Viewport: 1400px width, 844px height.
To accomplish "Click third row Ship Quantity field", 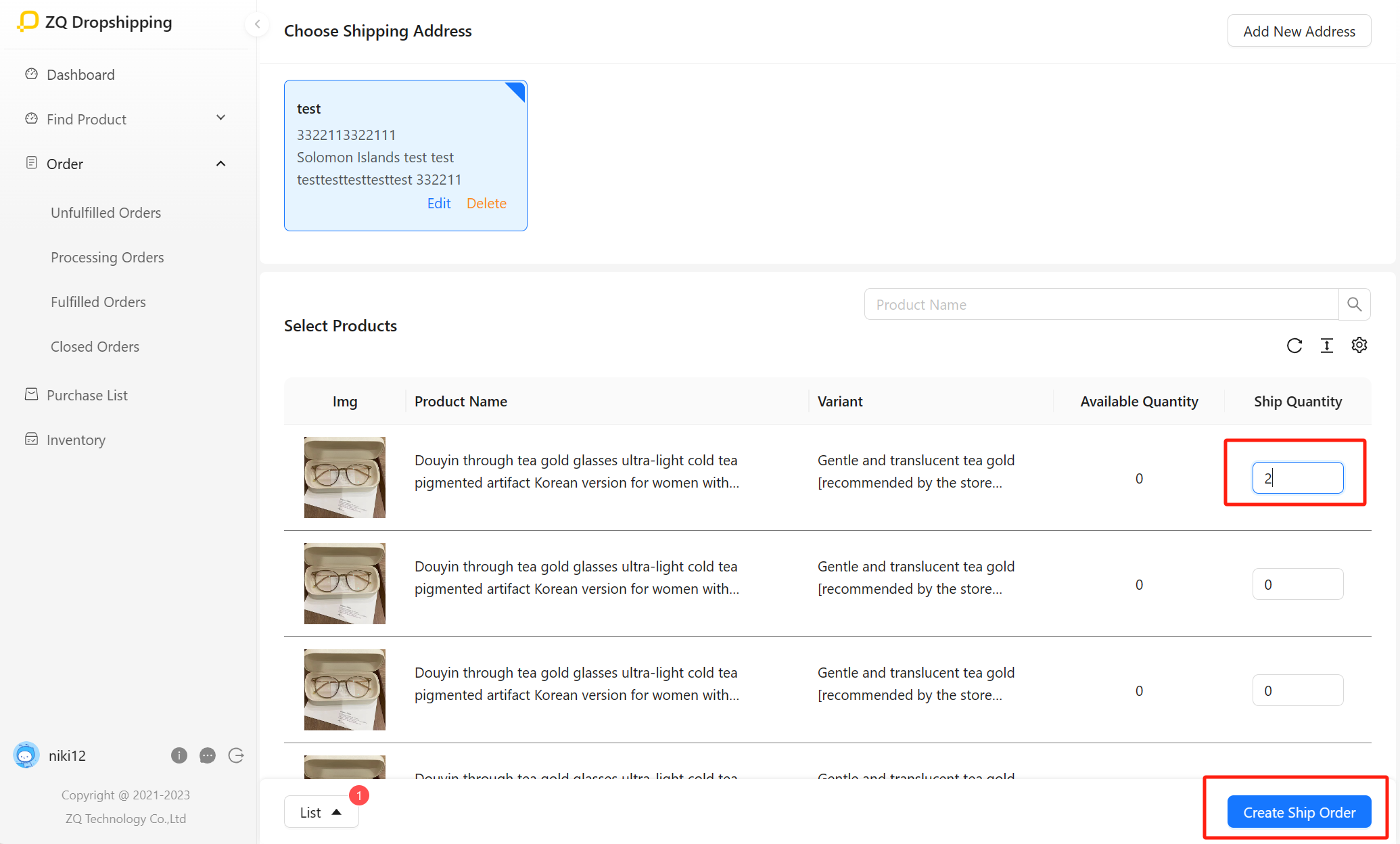I will click(x=1297, y=690).
